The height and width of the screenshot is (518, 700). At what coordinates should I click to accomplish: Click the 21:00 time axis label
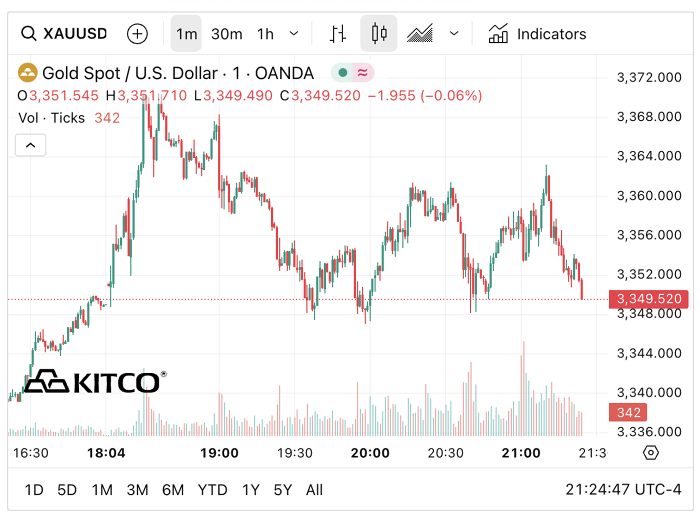[521, 453]
